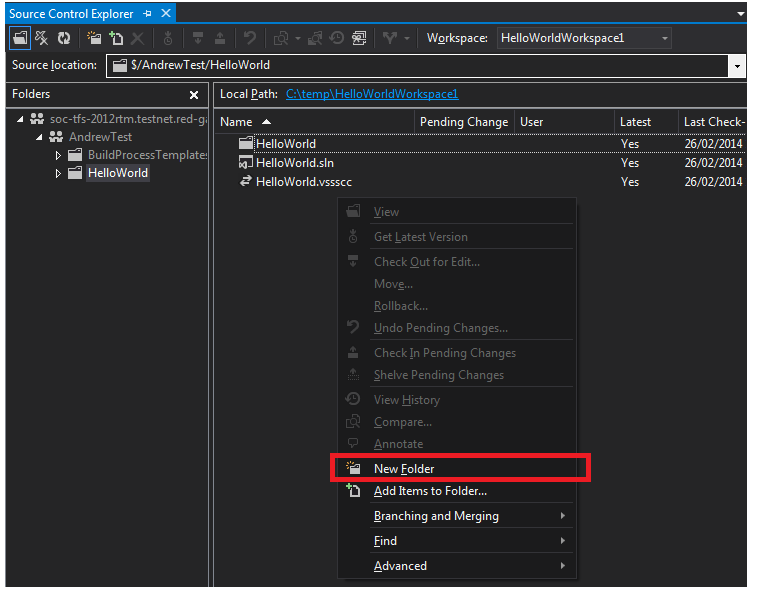Image resolution: width=761 pixels, height=594 pixels.
Task: Click the pin icon on Source Control Explorer tab
Action: pos(147,14)
